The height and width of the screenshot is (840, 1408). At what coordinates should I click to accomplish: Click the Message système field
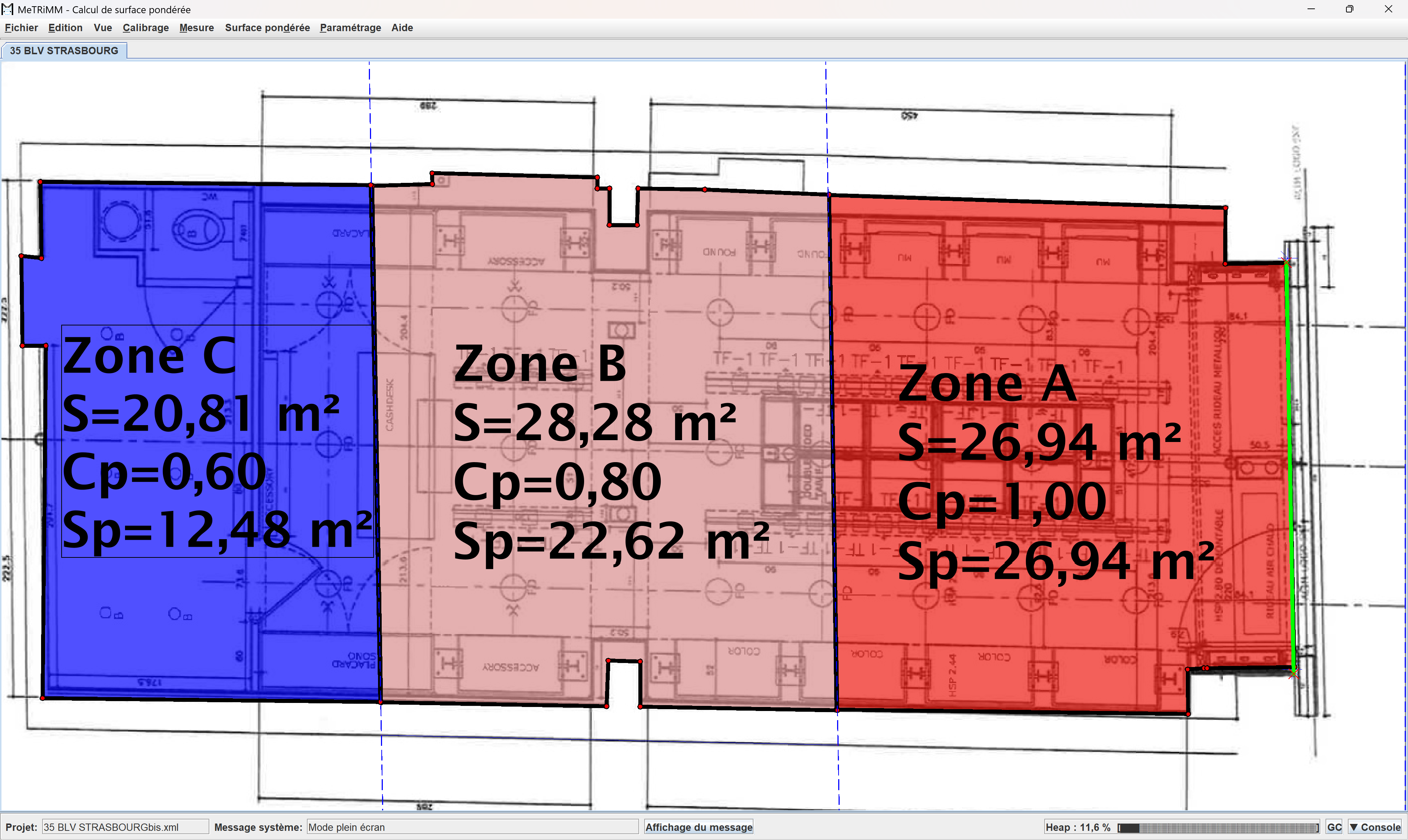click(472, 827)
